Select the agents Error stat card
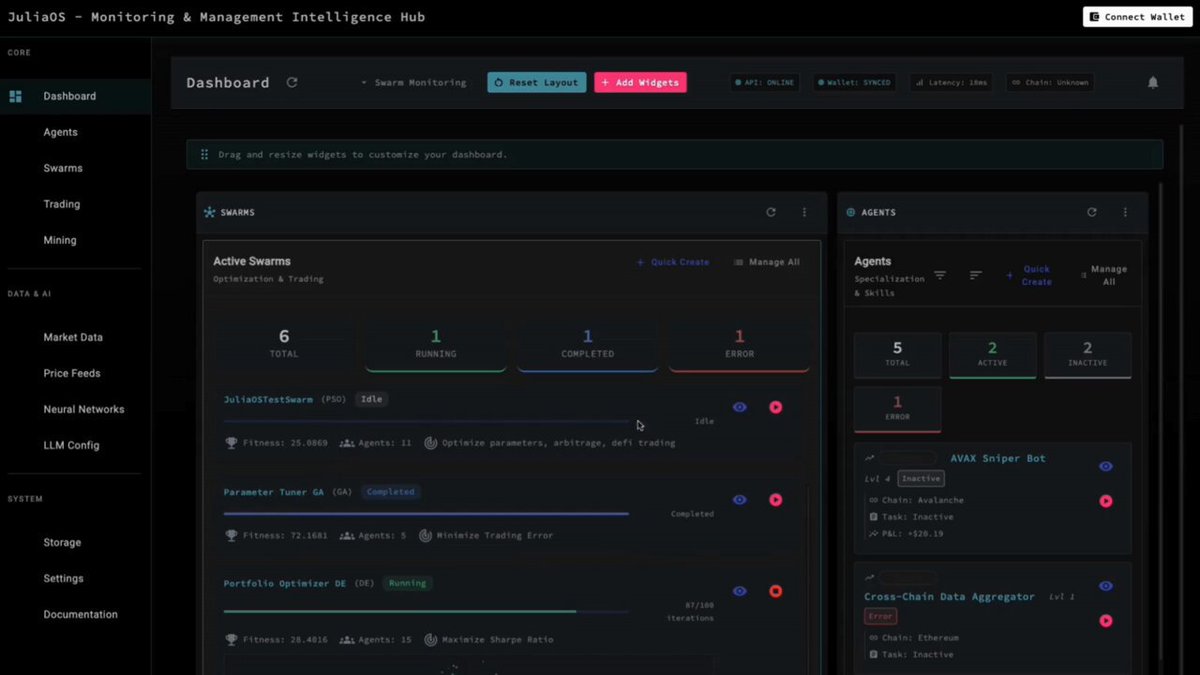 (x=897, y=409)
